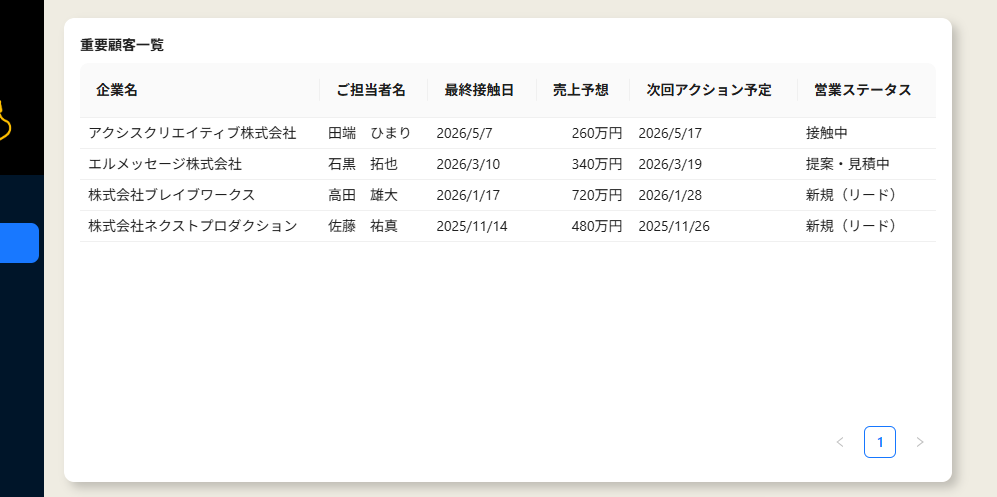Screen dimensions: 997x497
Task: Click the 営業ステータス column header
Action: 862,90
